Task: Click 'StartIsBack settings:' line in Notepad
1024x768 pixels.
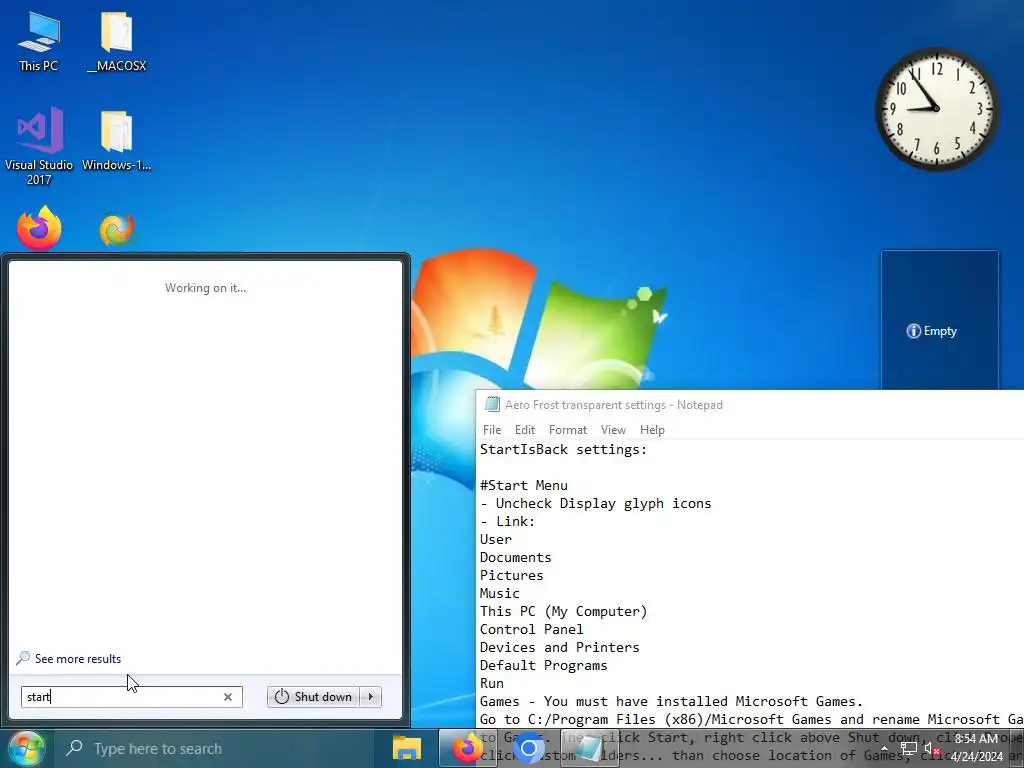Action: (563, 449)
